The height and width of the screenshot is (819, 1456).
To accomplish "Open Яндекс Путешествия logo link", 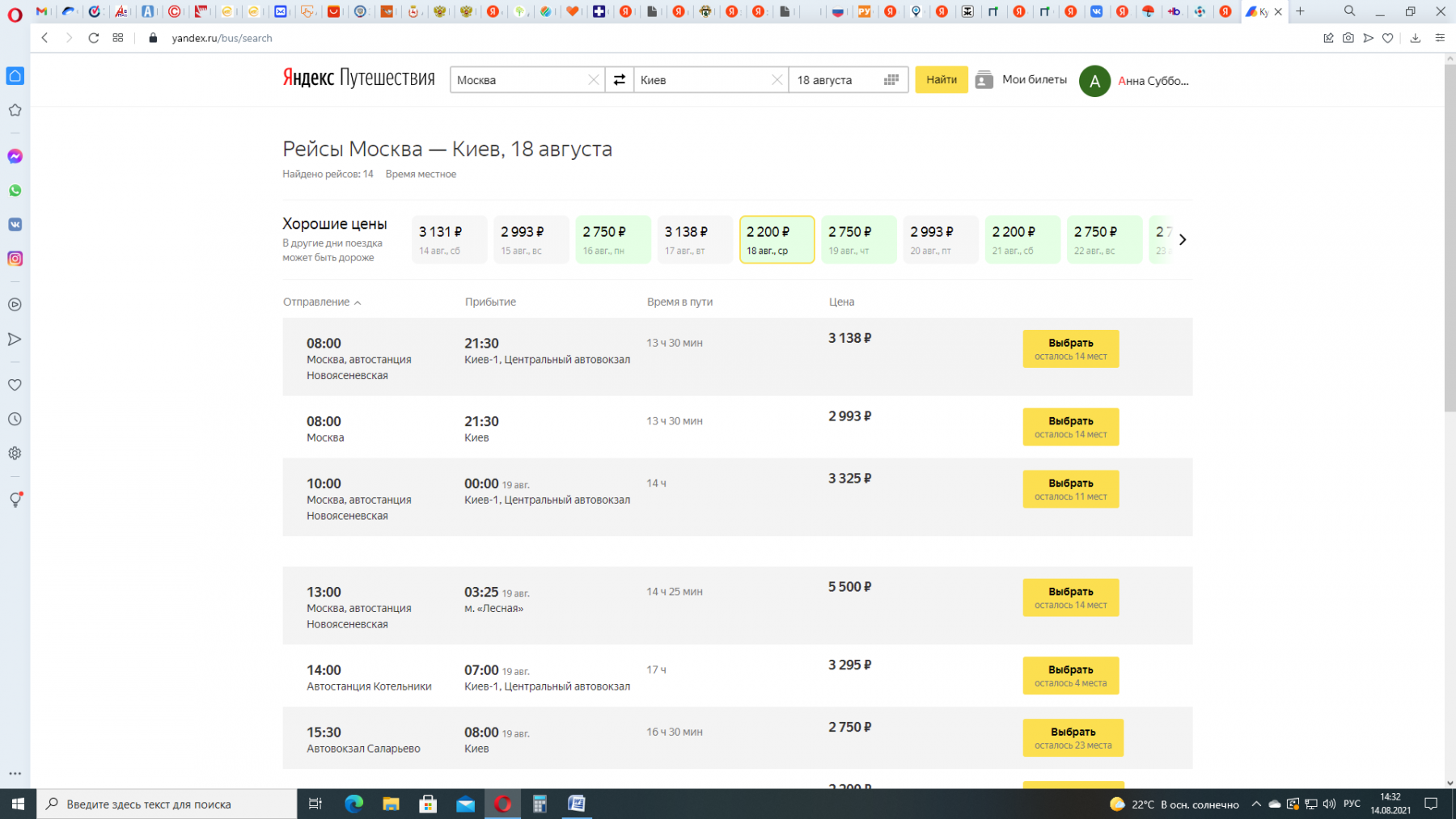I will pos(358,78).
